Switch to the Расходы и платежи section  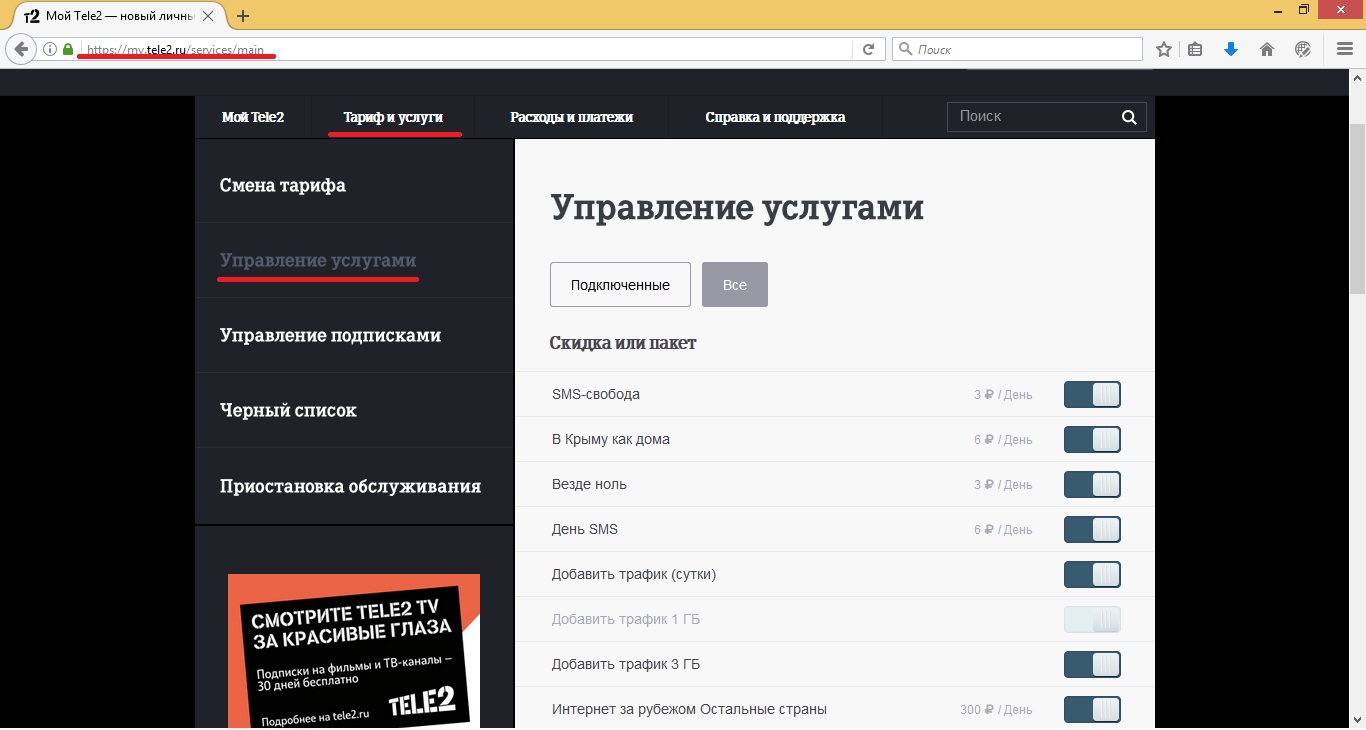pos(571,116)
